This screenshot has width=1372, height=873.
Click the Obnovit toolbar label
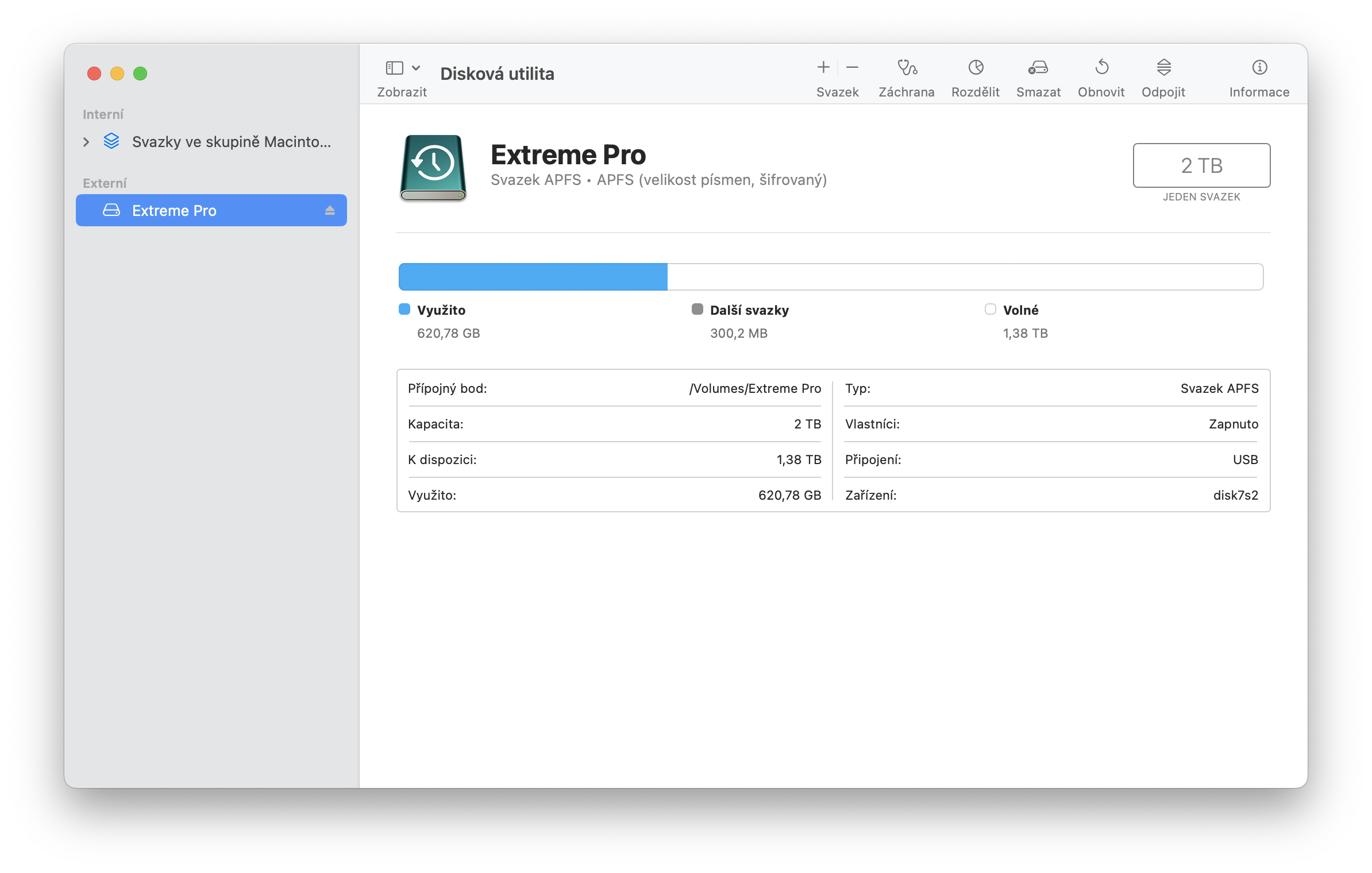[1101, 92]
